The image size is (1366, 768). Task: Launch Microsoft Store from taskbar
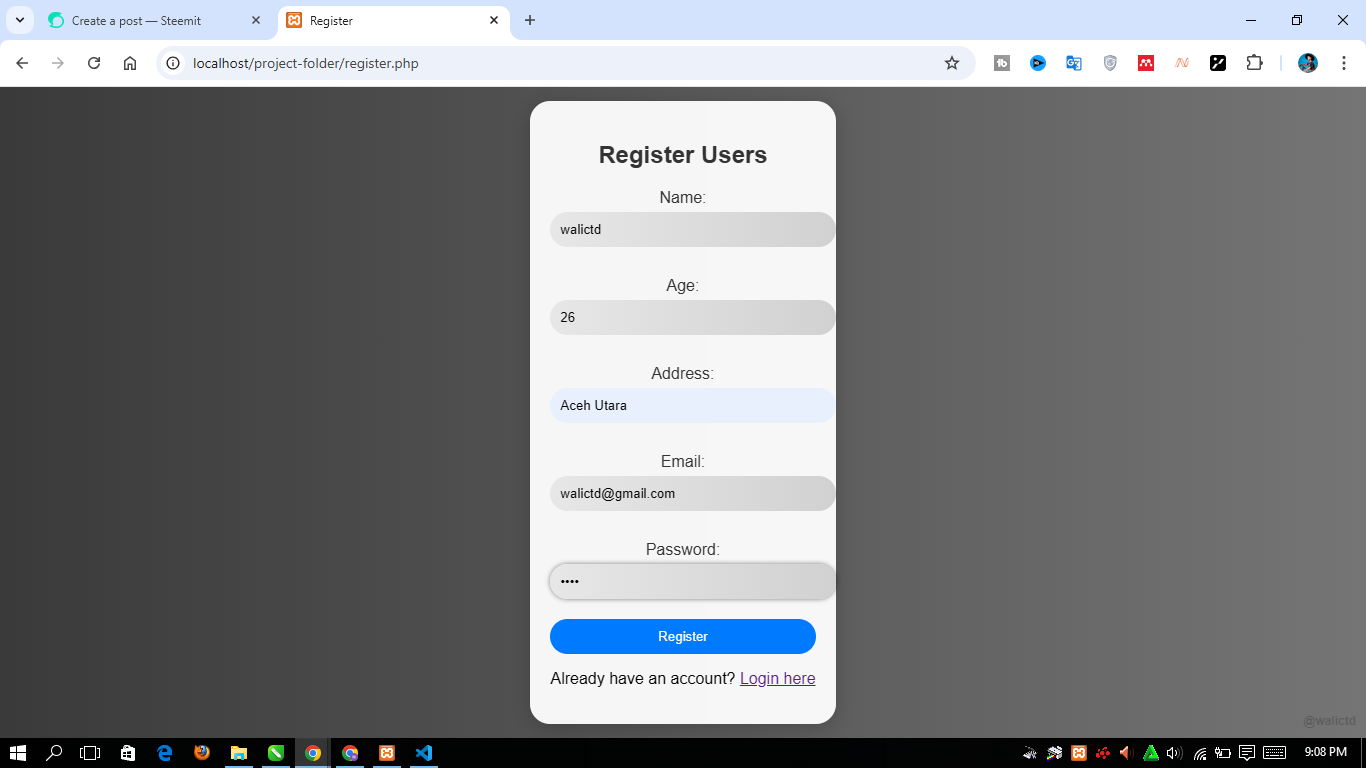coord(128,753)
